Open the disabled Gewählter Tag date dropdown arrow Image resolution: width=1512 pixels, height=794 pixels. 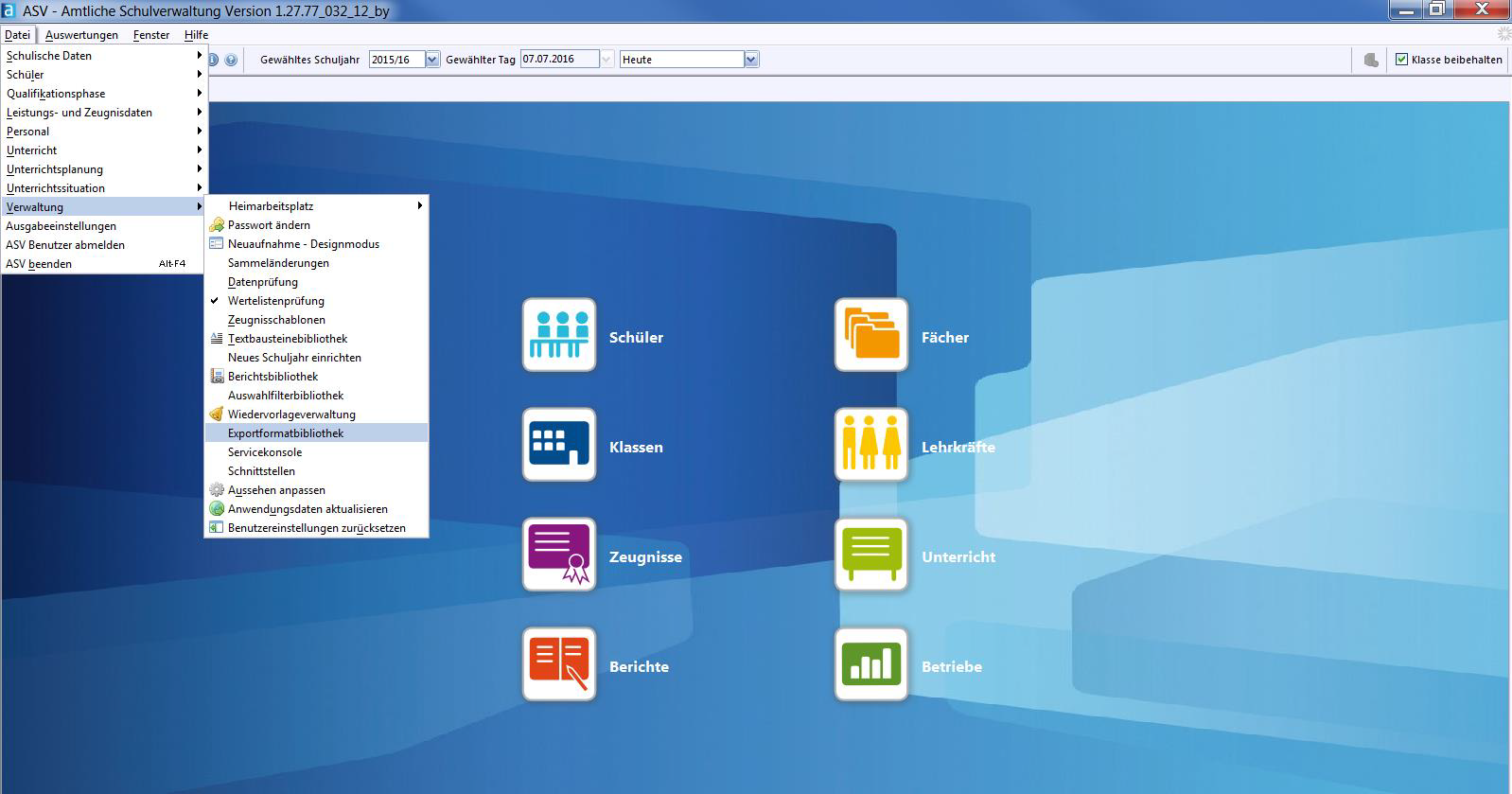[607, 60]
